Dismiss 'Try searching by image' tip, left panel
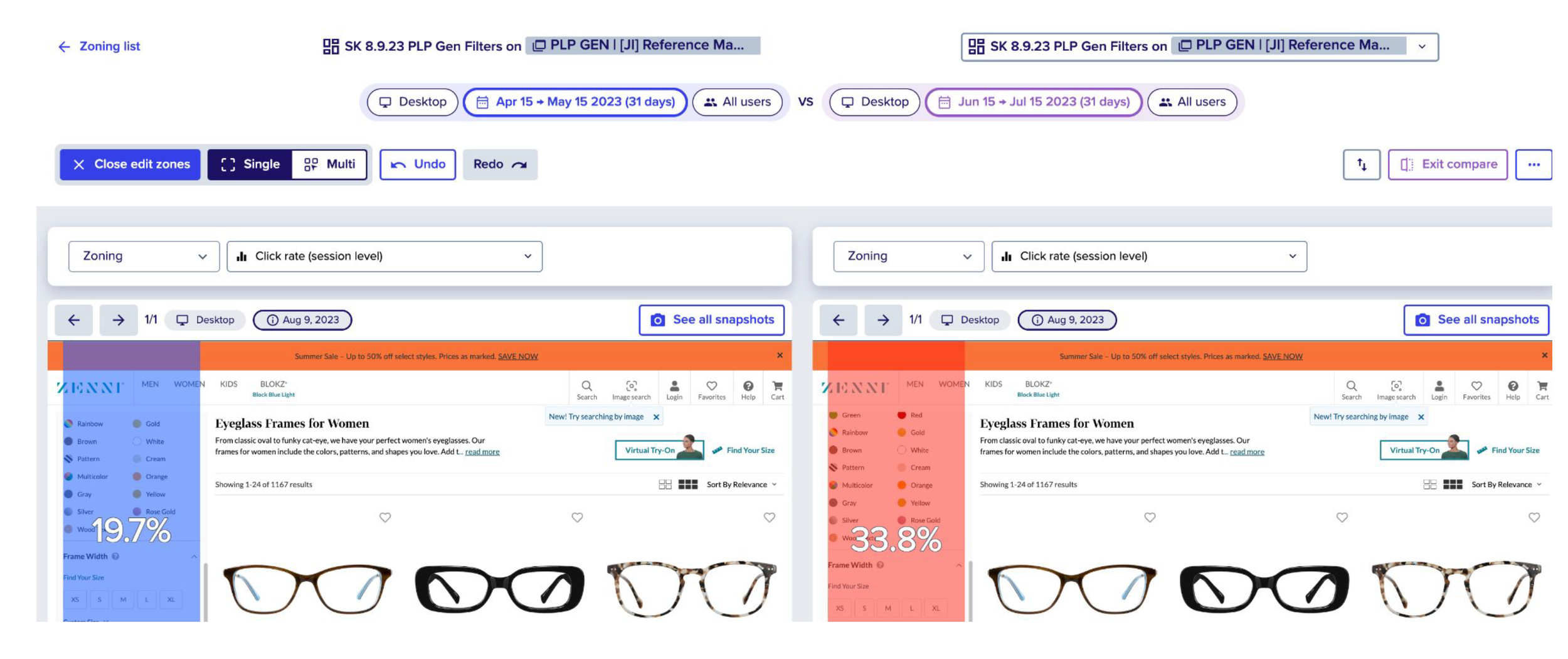Viewport: 1568px width, 659px height. [656, 417]
